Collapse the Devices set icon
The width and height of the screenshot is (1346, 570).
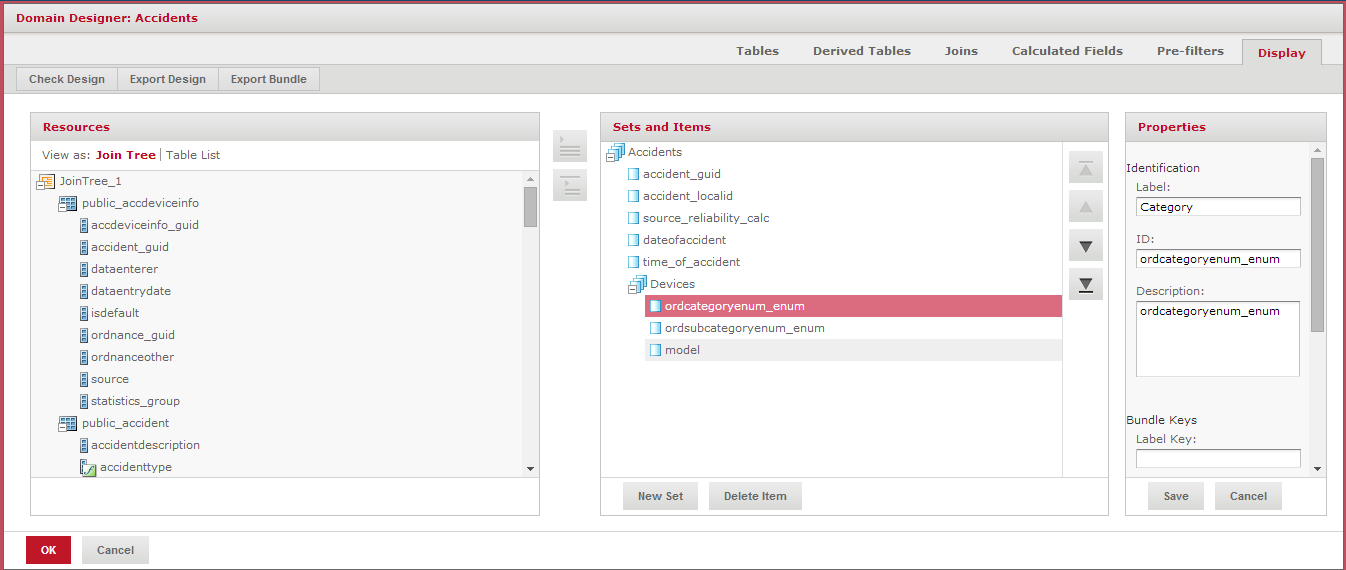point(636,285)
